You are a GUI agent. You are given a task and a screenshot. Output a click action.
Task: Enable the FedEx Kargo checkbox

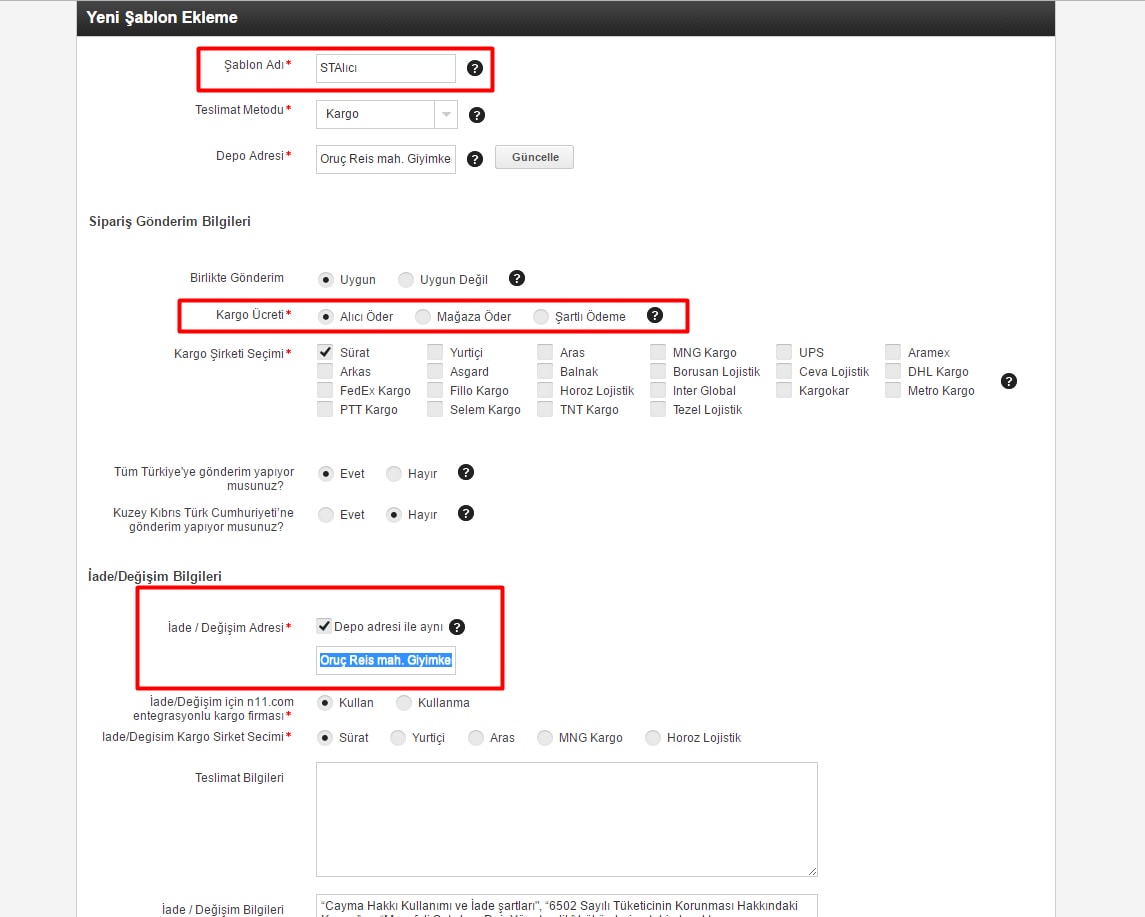[x=325, y=390]
